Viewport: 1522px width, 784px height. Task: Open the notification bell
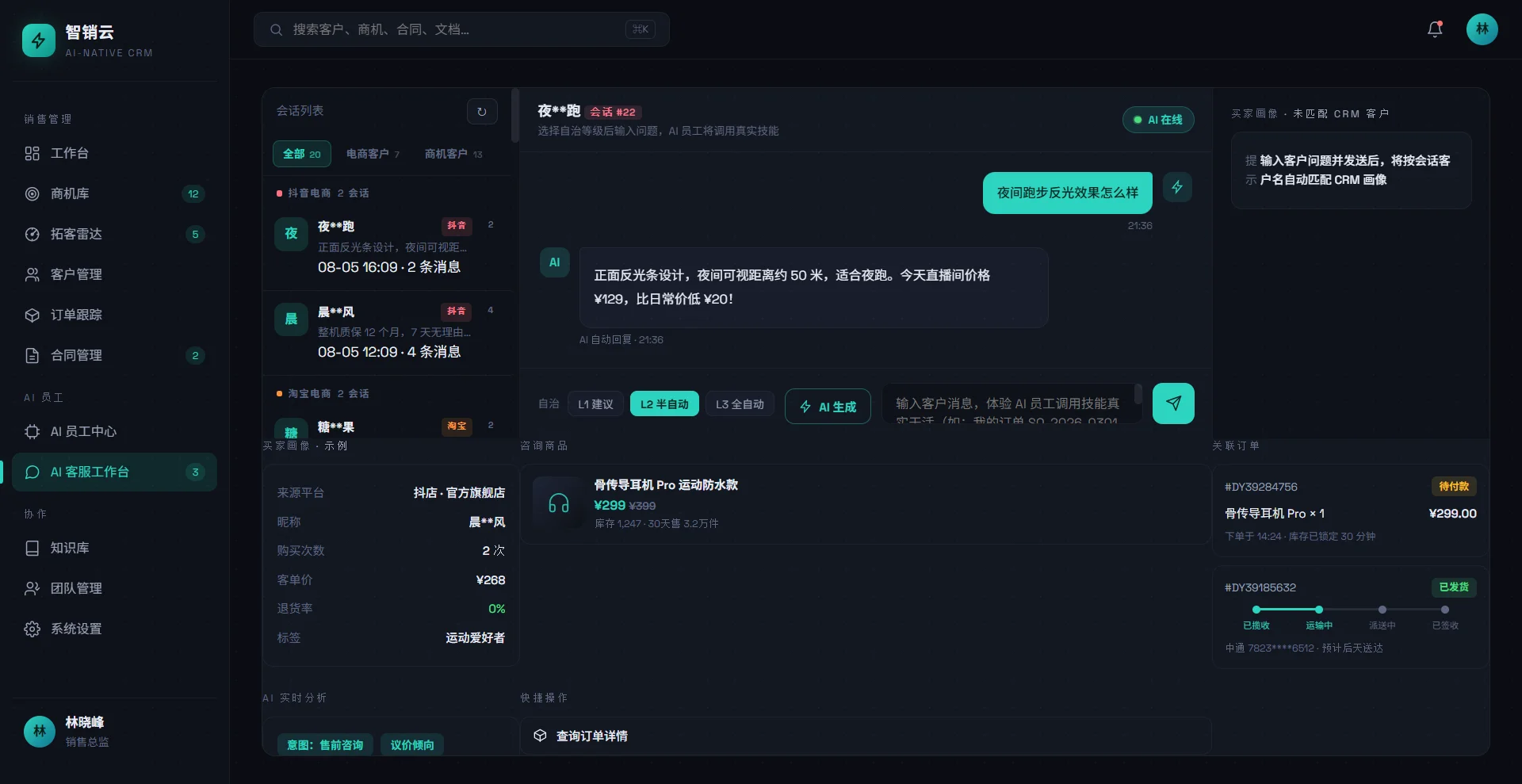coord(1435,29)
